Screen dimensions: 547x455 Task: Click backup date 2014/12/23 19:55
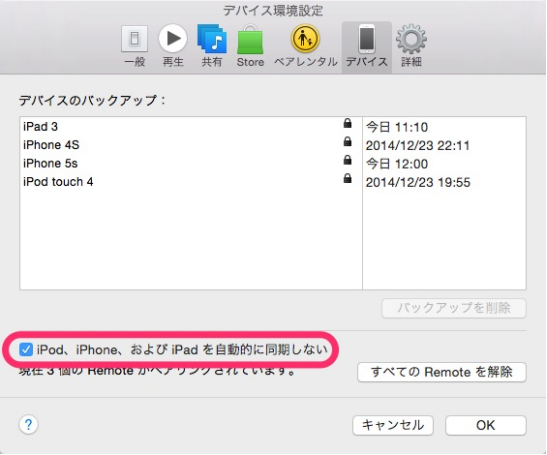pos(418,182)
